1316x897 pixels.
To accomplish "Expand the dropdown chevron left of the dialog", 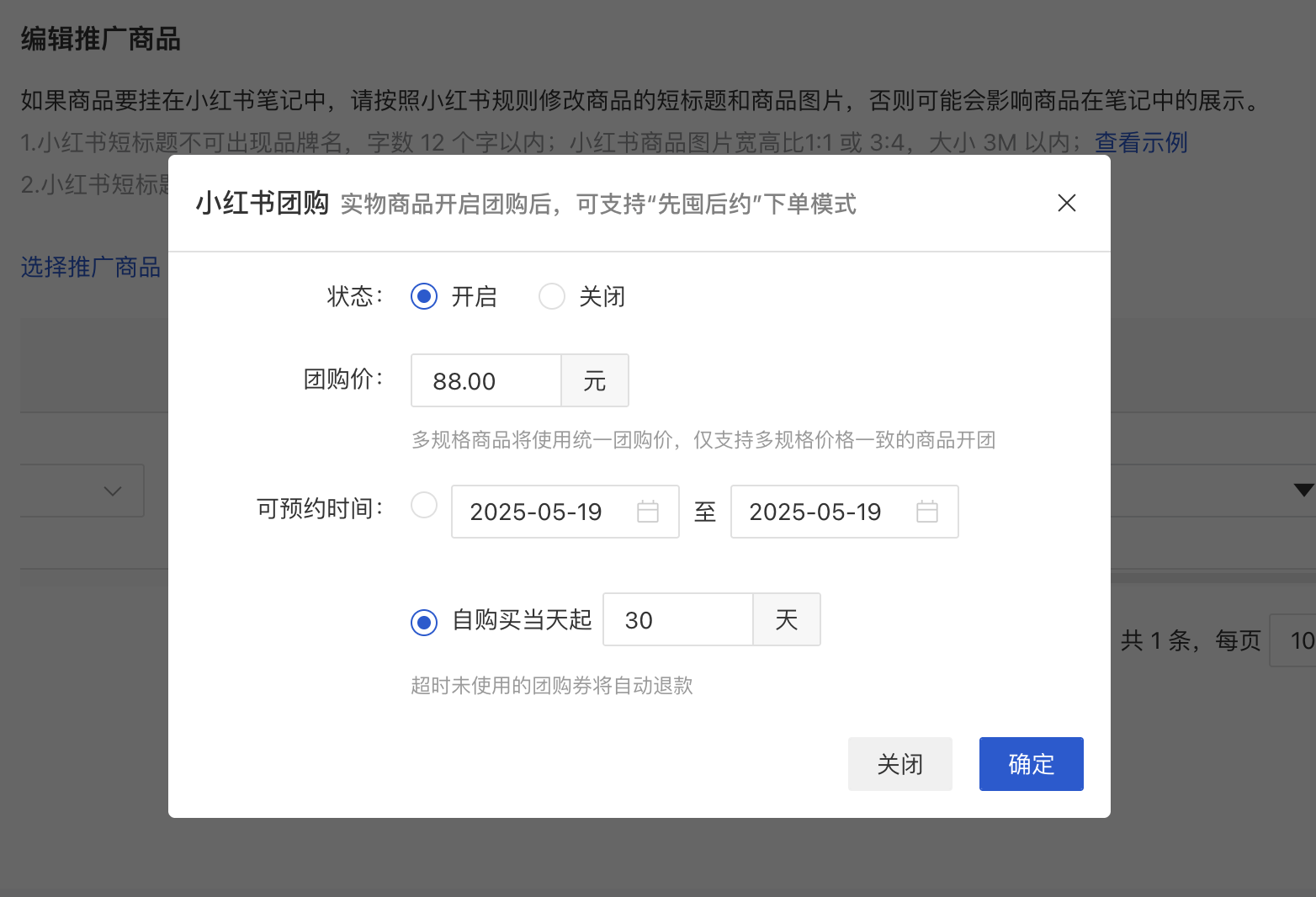I will 113,491.
